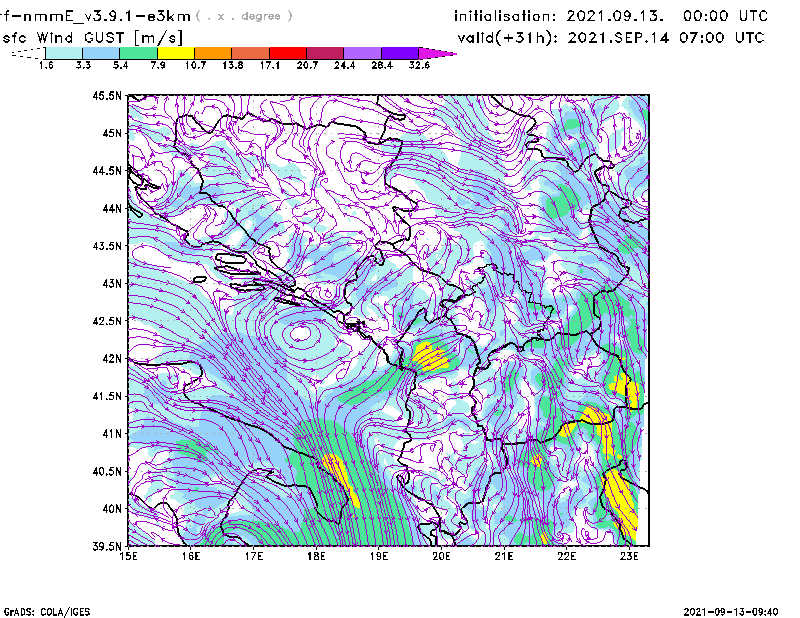Image resolution: width=800 pixels, height=618 pixels.
Task: Click the 18E longitude label
Action: 316,556
